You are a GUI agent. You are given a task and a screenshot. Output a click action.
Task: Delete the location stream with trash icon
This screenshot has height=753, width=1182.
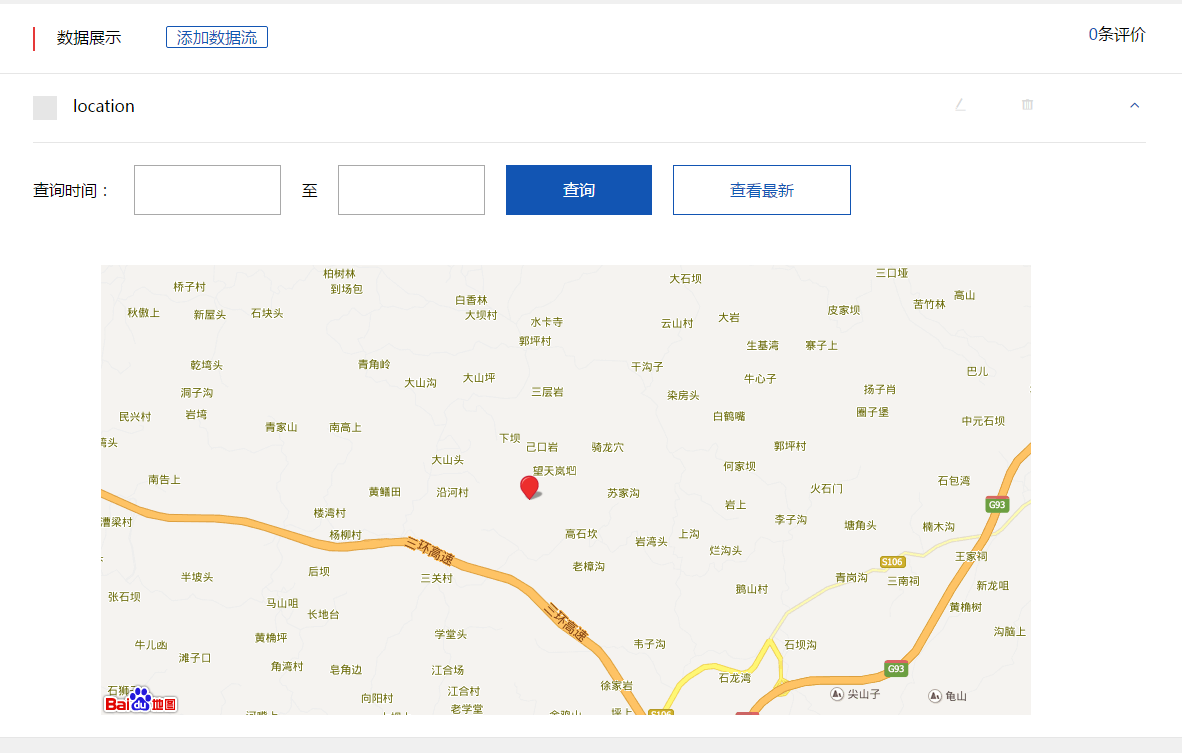(1027, 105)
